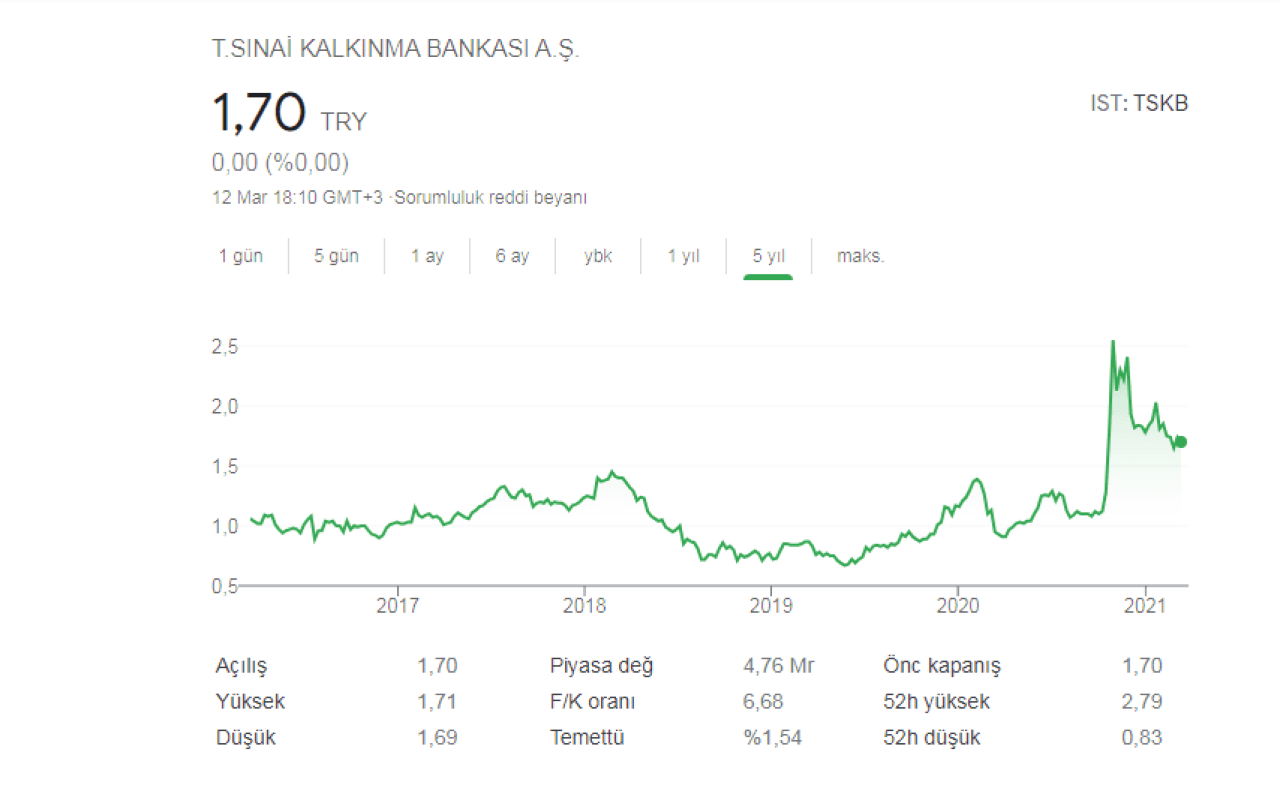The image size is (1280, 812).
Task: Click the 'Önc kapanış' label
Action: tap(941, 666)
